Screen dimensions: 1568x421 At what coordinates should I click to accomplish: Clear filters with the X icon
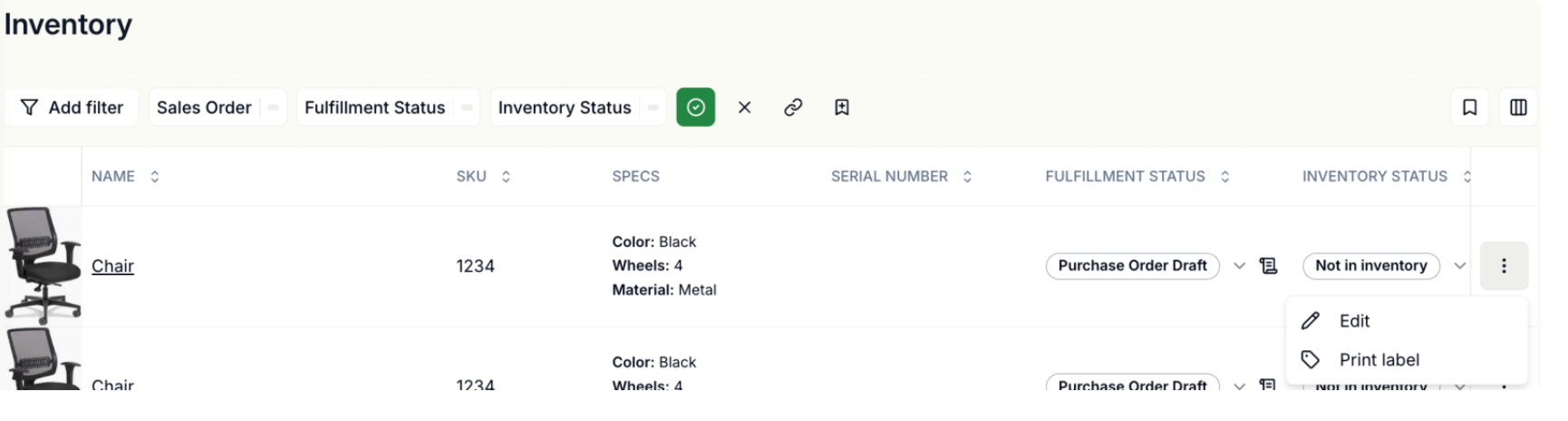(744, 107)
